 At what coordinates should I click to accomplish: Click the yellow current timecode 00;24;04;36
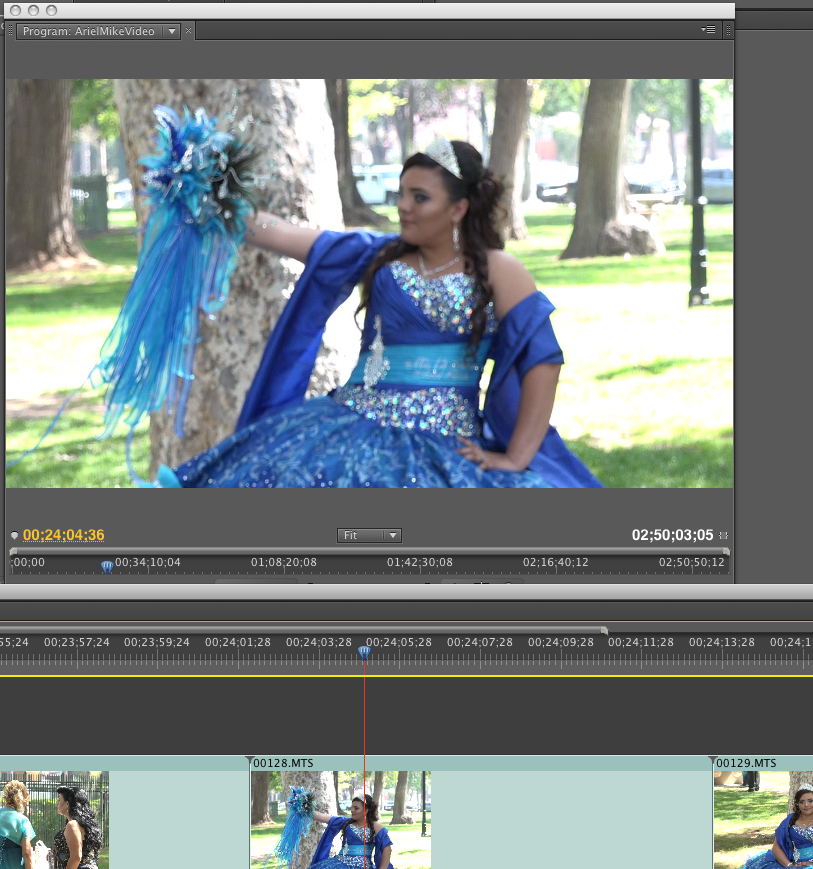click(x=64, y=535)
